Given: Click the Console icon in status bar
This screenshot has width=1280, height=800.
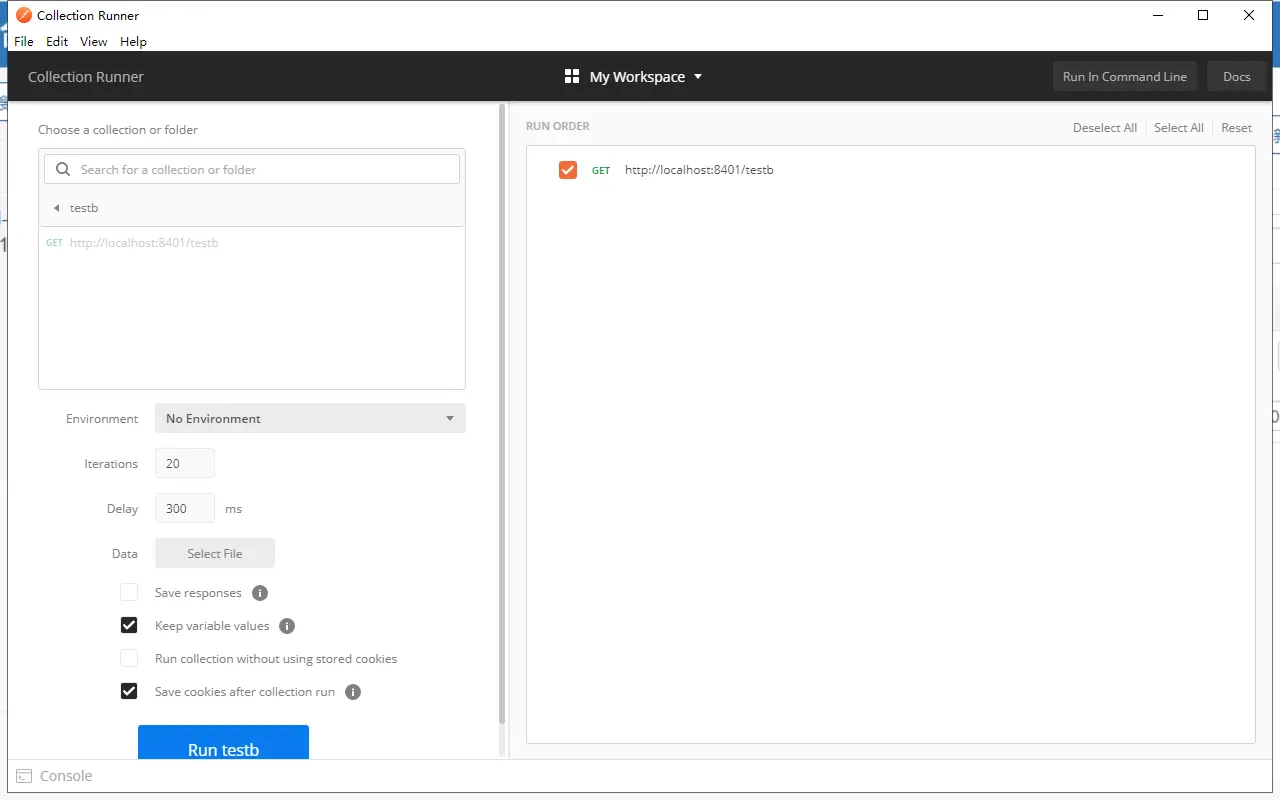Looking at the screenshot, I should (x=24, y=776).
